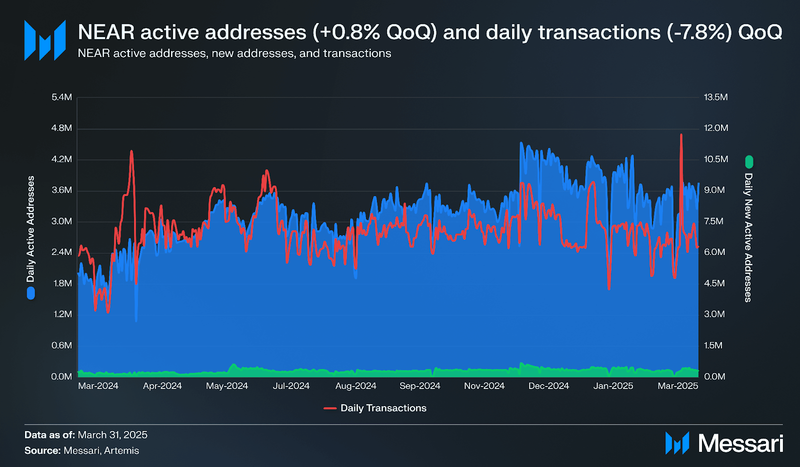Click the Messari wordmark in the footer
The height and width of the screenshot is (467, 800).
pos(740,443)
